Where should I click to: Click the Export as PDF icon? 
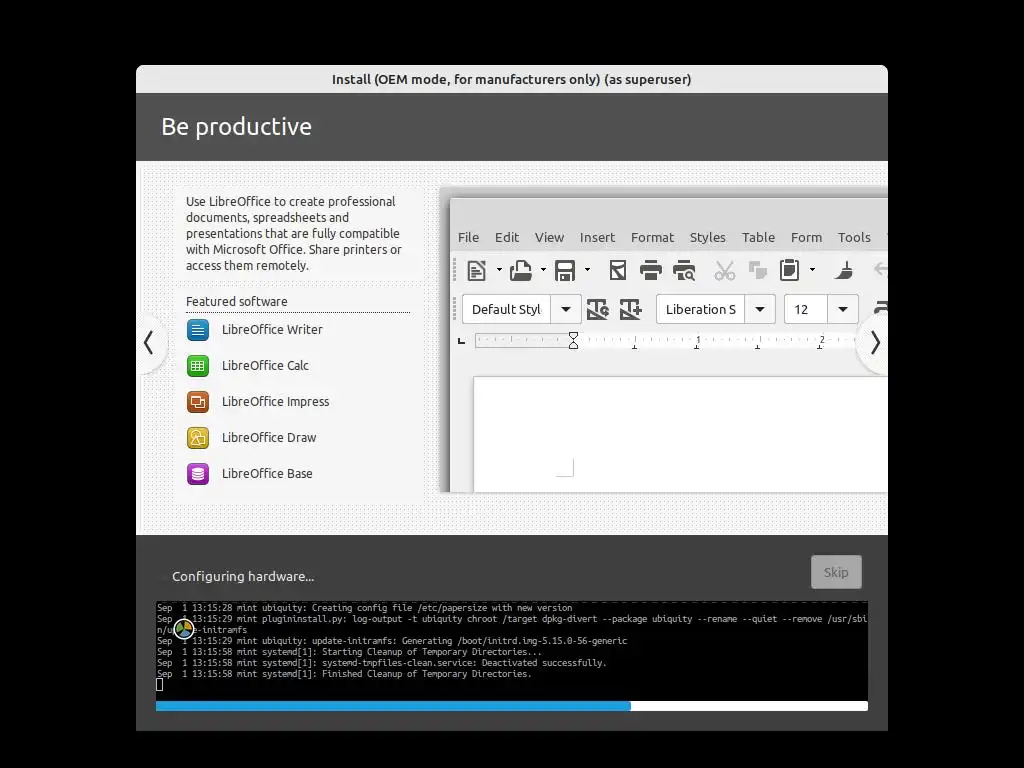coord(618,270)
